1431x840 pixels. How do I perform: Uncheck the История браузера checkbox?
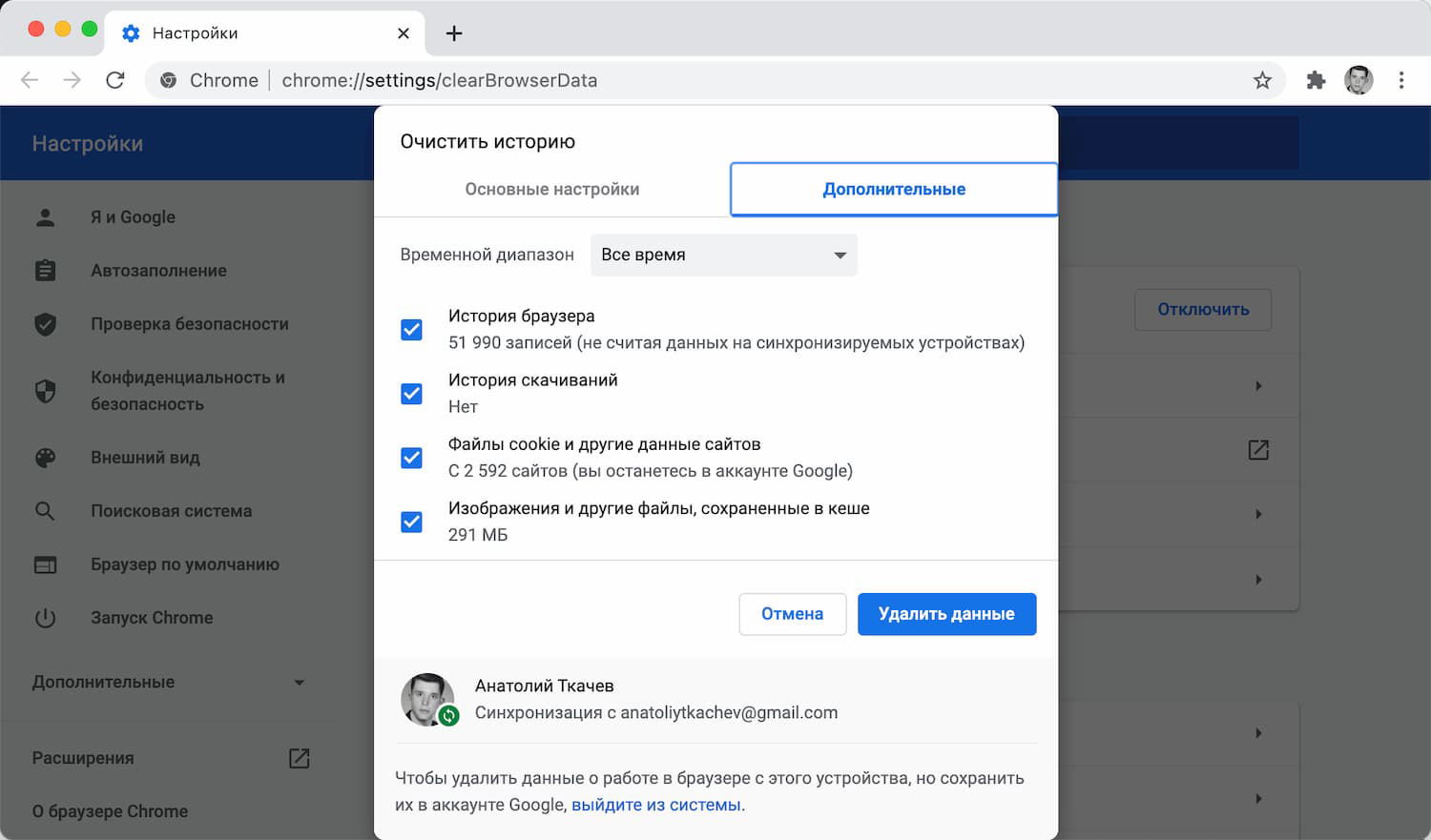411,330
